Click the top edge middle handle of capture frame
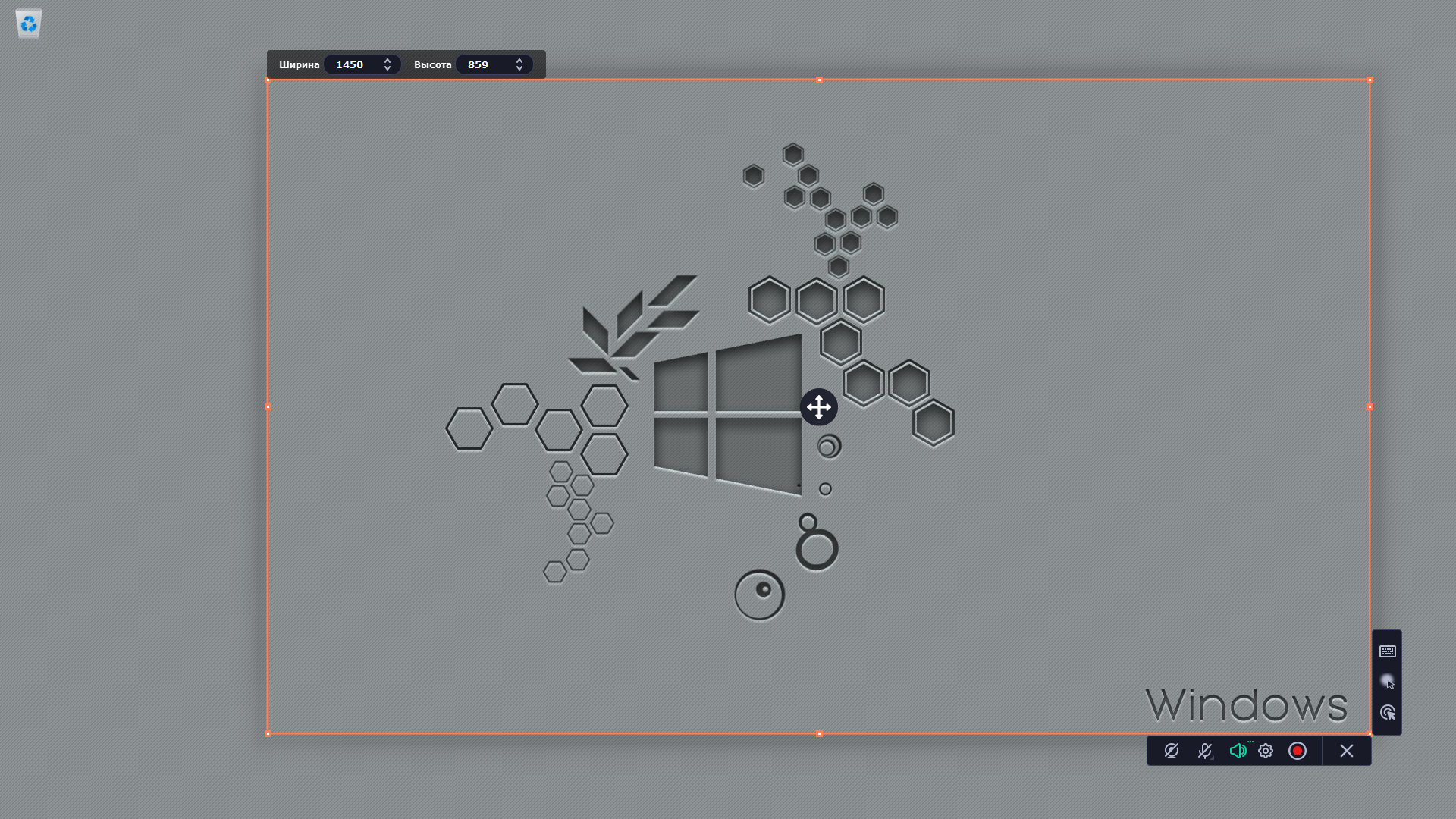Screen dimensions: 1456x819 [x=819, y=80]
